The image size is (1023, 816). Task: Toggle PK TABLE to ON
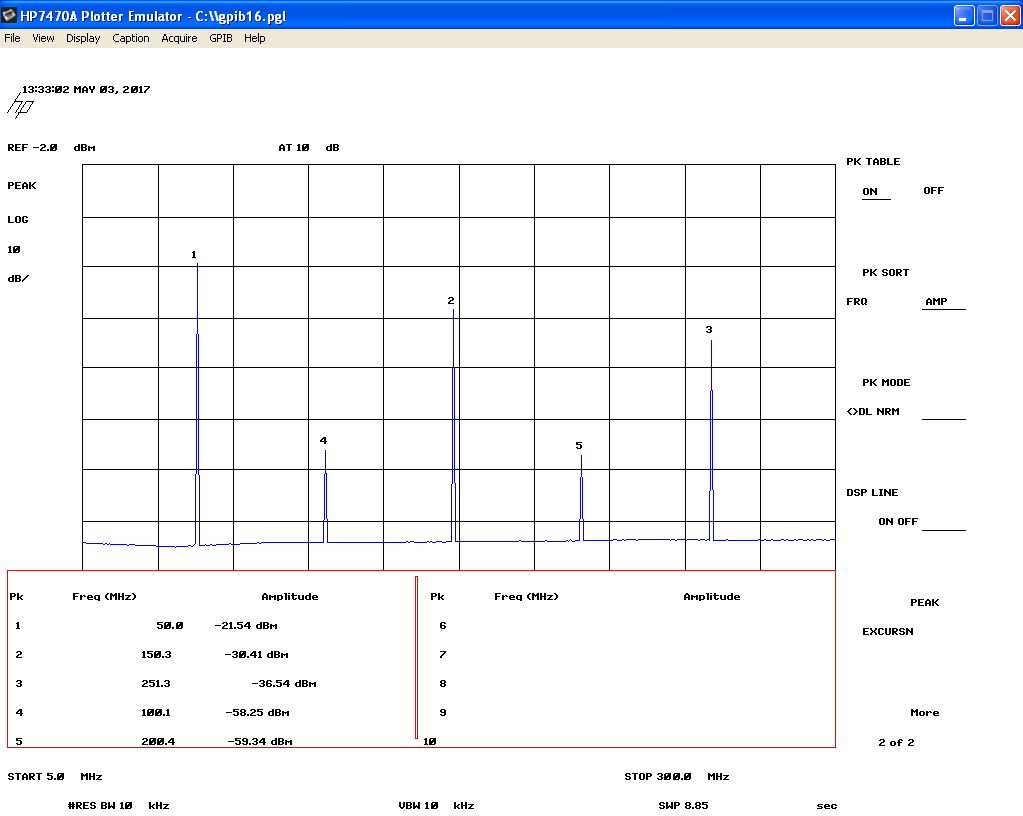[870, 191]
